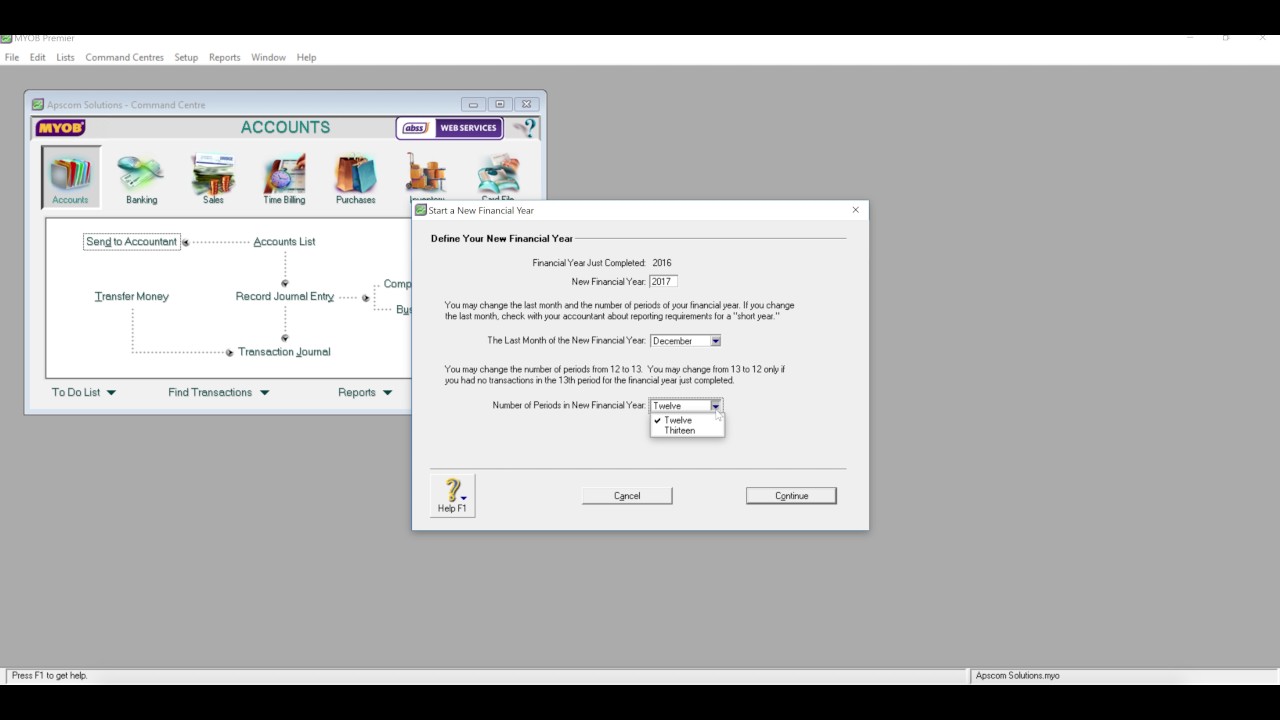
Task: Open Help F1 in the dialog
Action: click(x=452, y=495)
